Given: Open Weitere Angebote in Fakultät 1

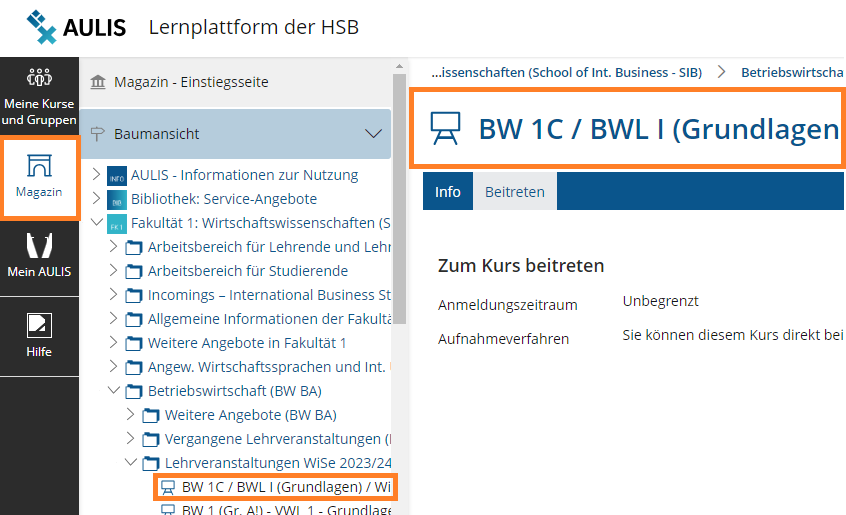Looking at the screenshot, I should 247,343.
